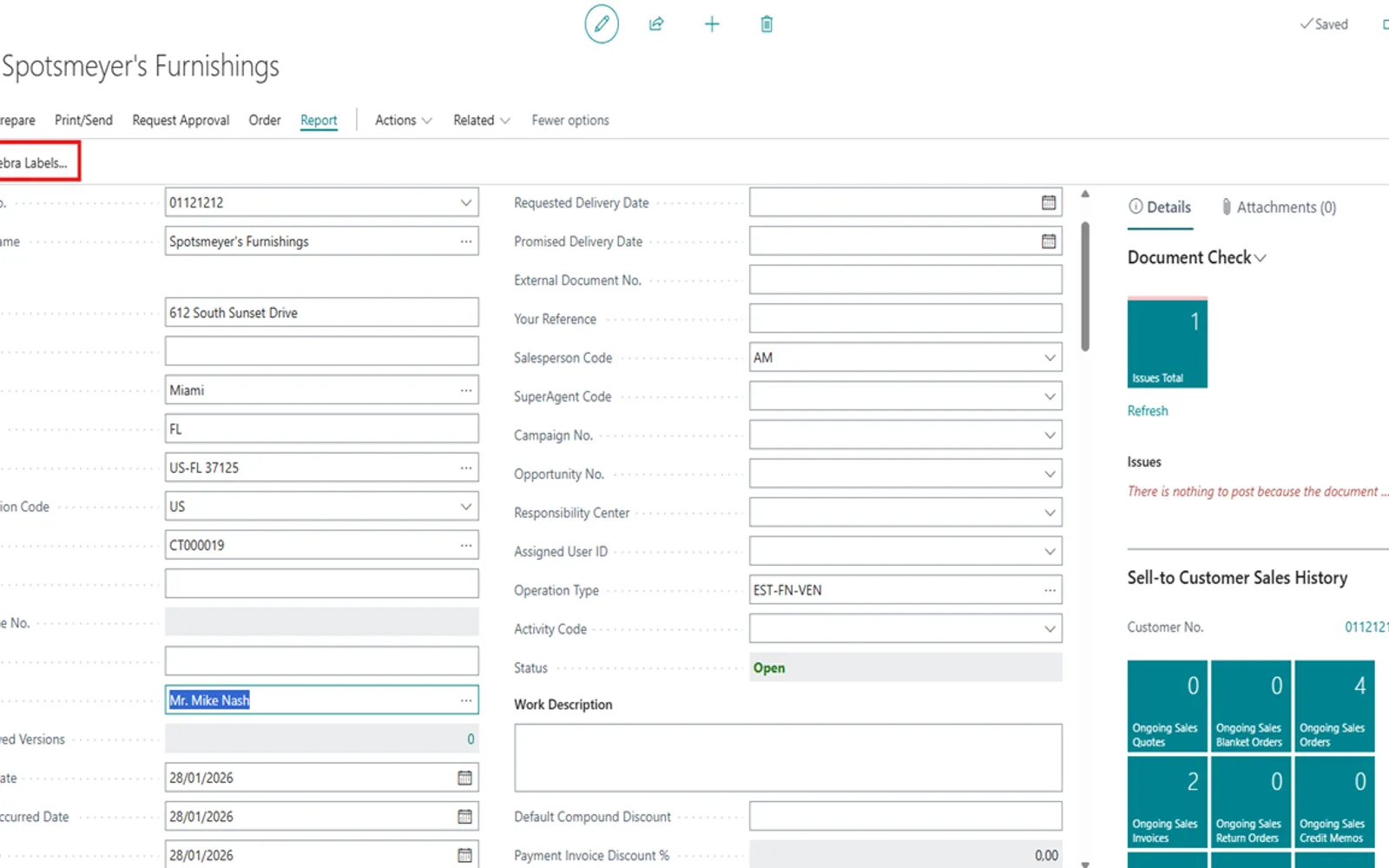Open the calendar for the third 28/01/2026 date field
The image size is (1389, 868).
click(465, 855)
